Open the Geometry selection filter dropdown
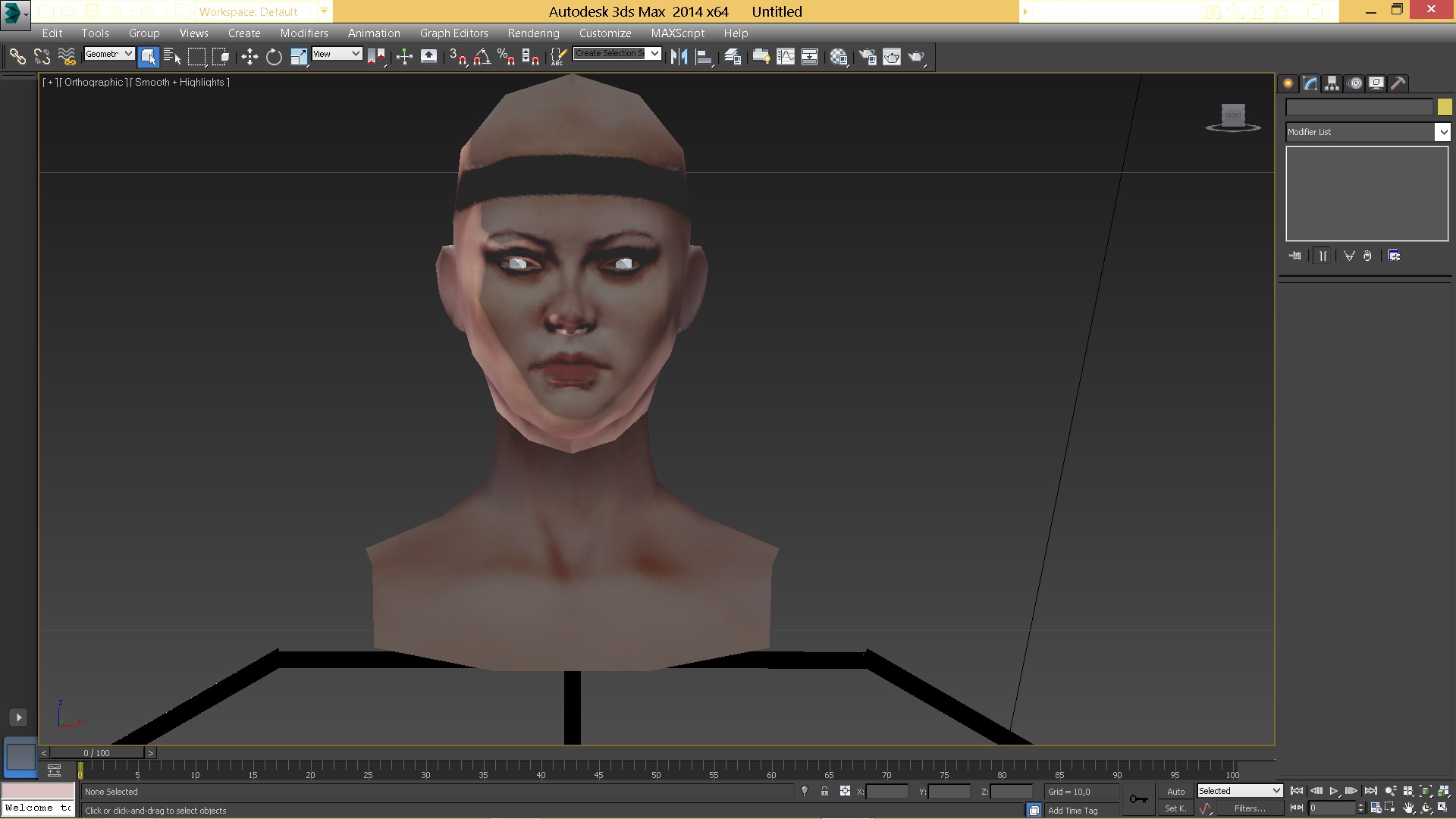 click(109, 54)
